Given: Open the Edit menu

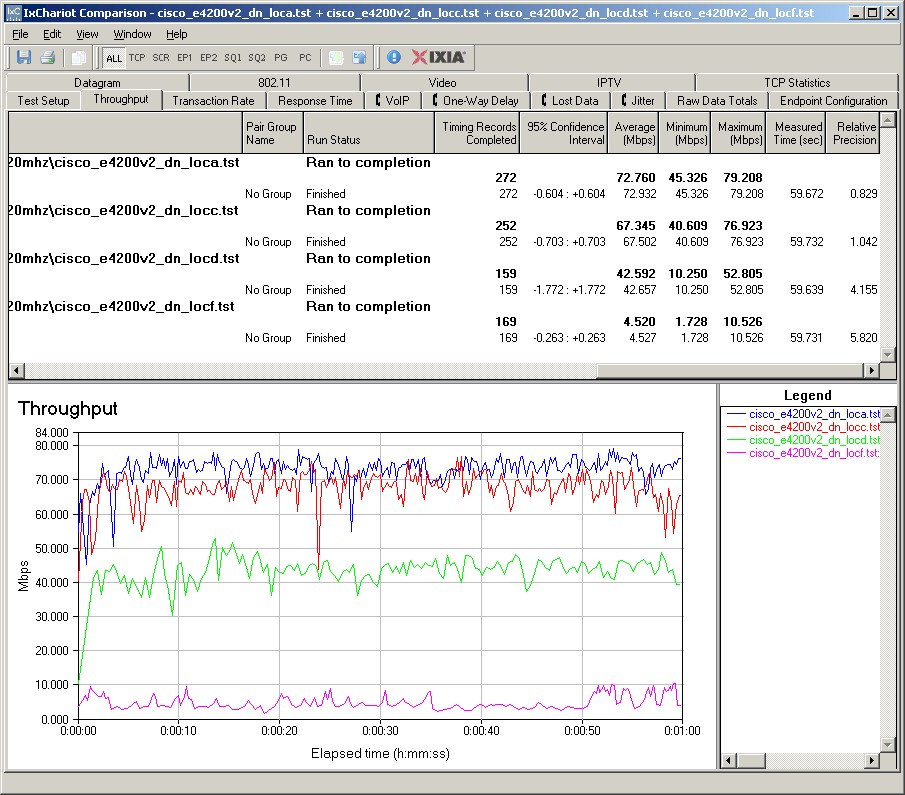Looking at the screenshot, I should coord(52,34).
